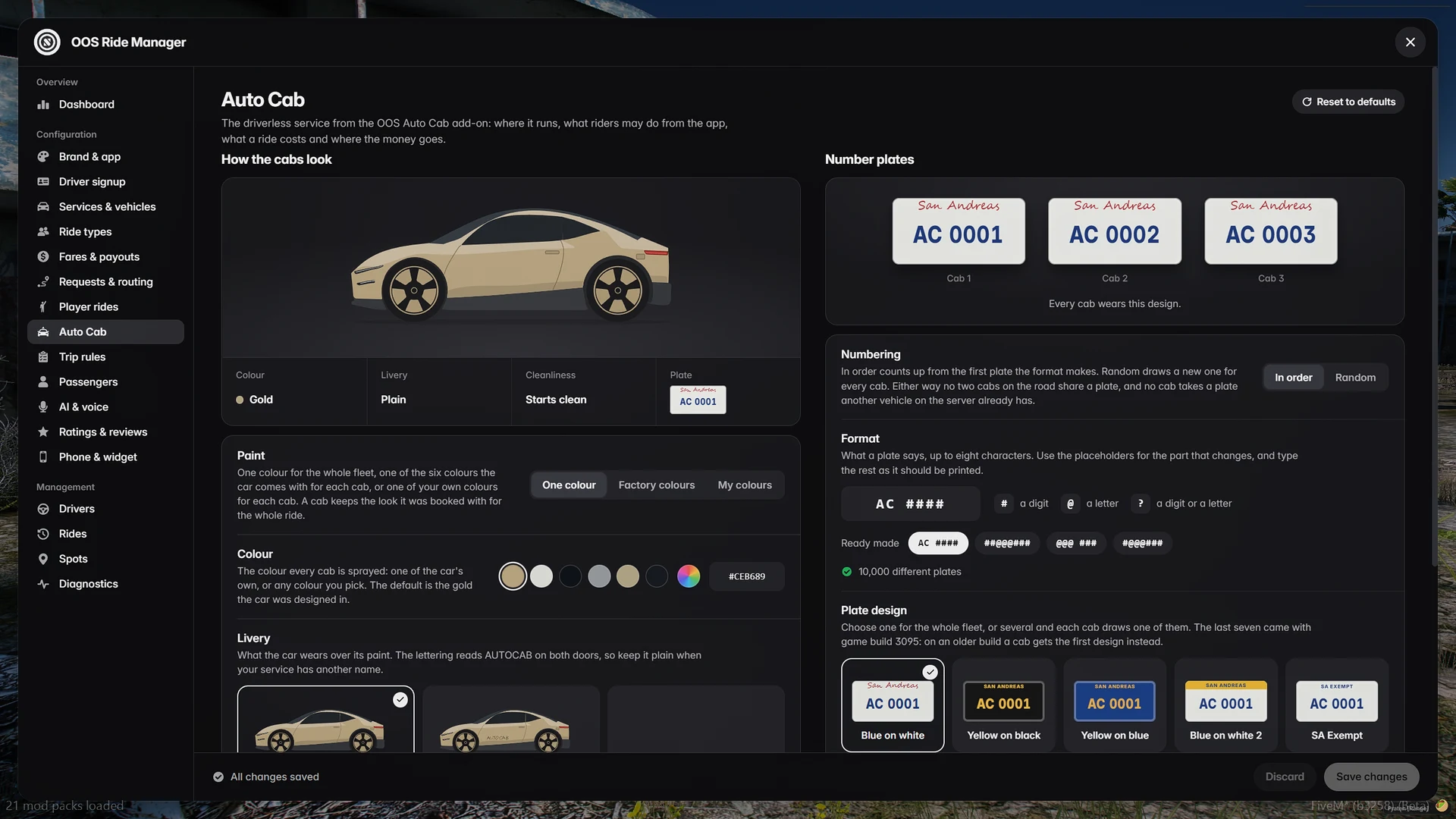Image resolution: width=1456 pixels, height=819 pixels.
Task: Set numbering to Random
Action: [x=1355, y=378]
